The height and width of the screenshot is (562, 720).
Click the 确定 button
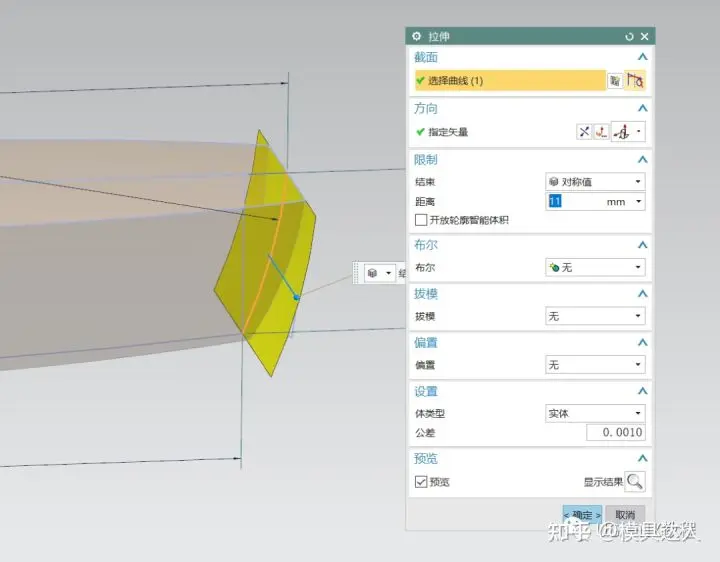[582, 515]
